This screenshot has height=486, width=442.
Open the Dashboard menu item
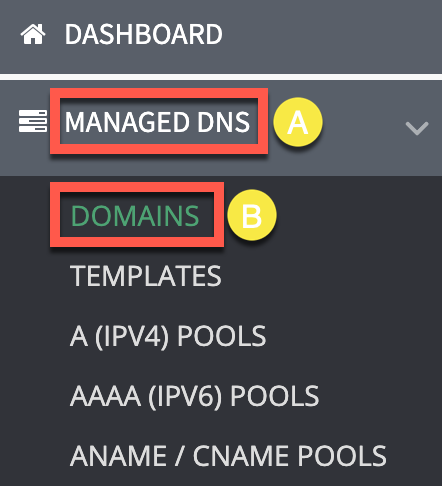143,34
